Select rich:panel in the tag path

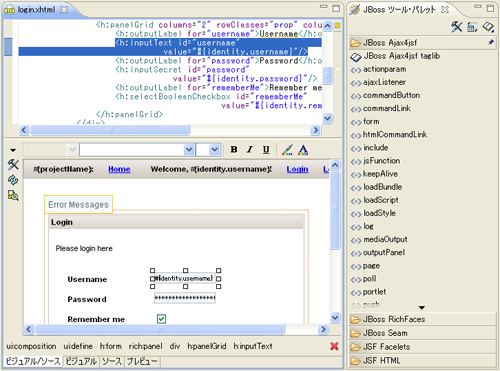pyautogui.click(x=145, y=346)
